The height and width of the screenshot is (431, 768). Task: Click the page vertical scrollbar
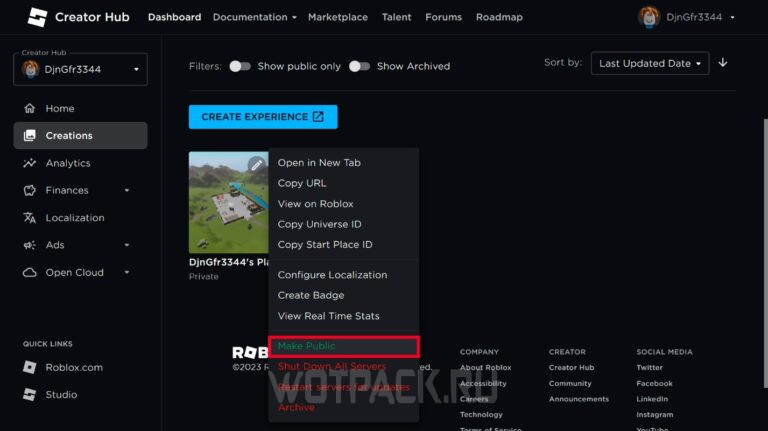(x=765, y=253)
